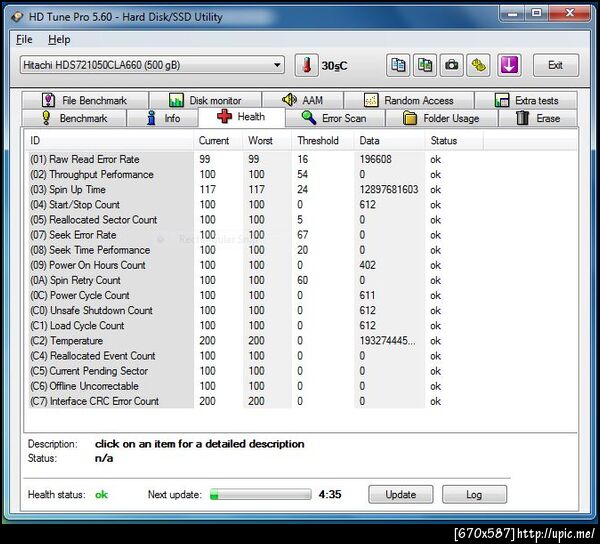Open the Hitachi HDS721050CLA660 drive dropdown
This screenshot has width=600, height=544.
tap(152, 65)
